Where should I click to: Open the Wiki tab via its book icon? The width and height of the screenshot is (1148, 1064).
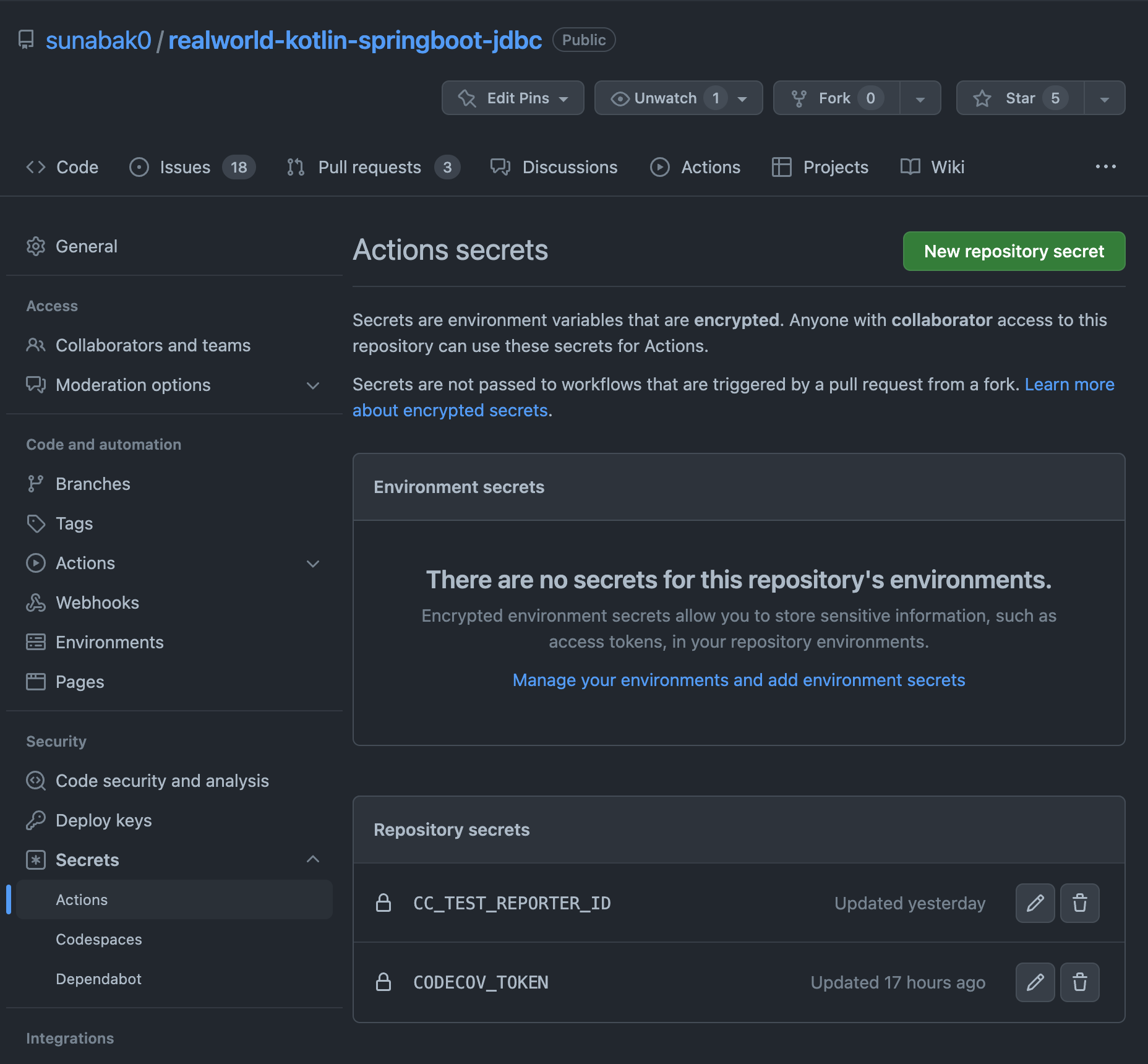pyautogui.click(x=910, y=166)
